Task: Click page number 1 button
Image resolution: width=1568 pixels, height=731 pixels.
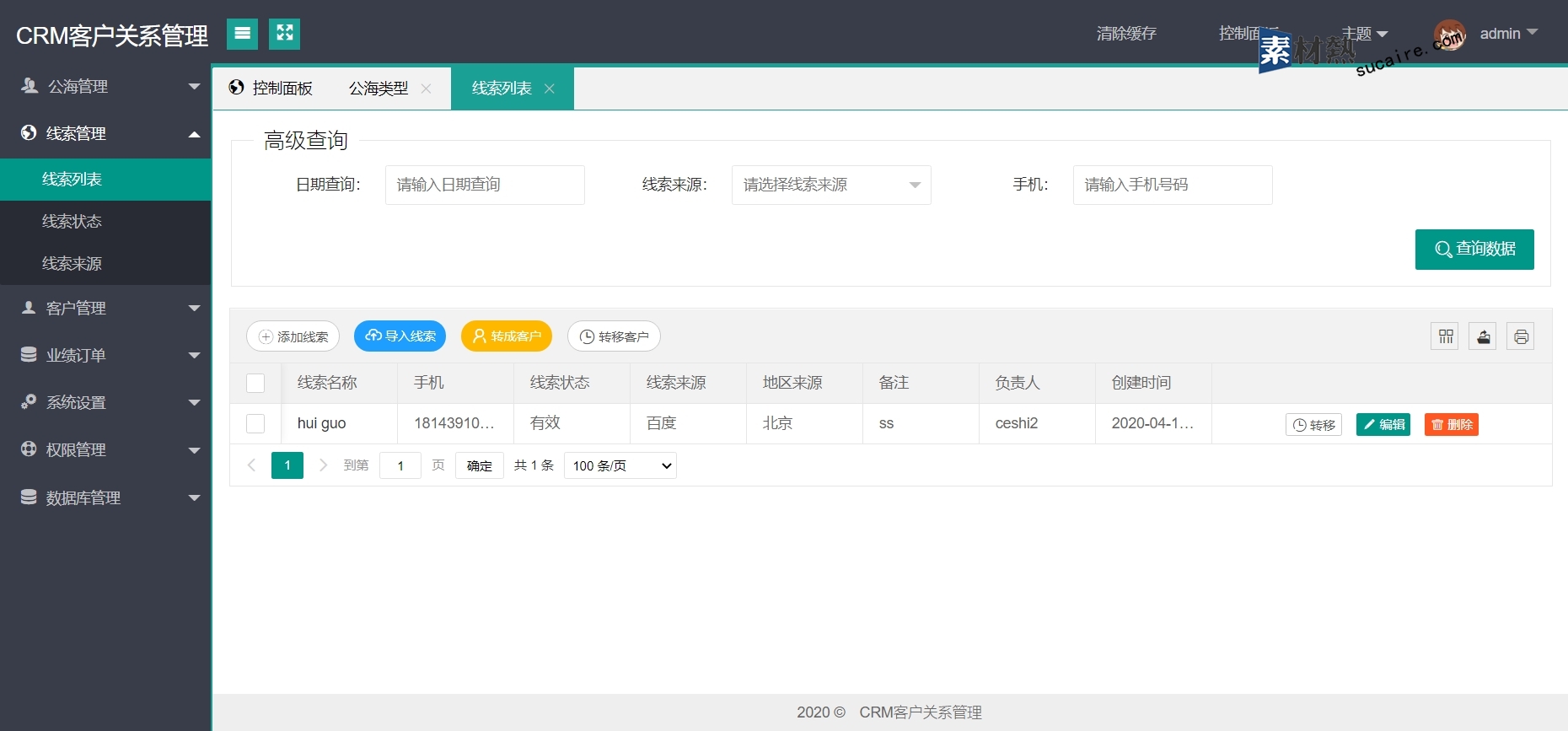Action: [x=287, y=465]
